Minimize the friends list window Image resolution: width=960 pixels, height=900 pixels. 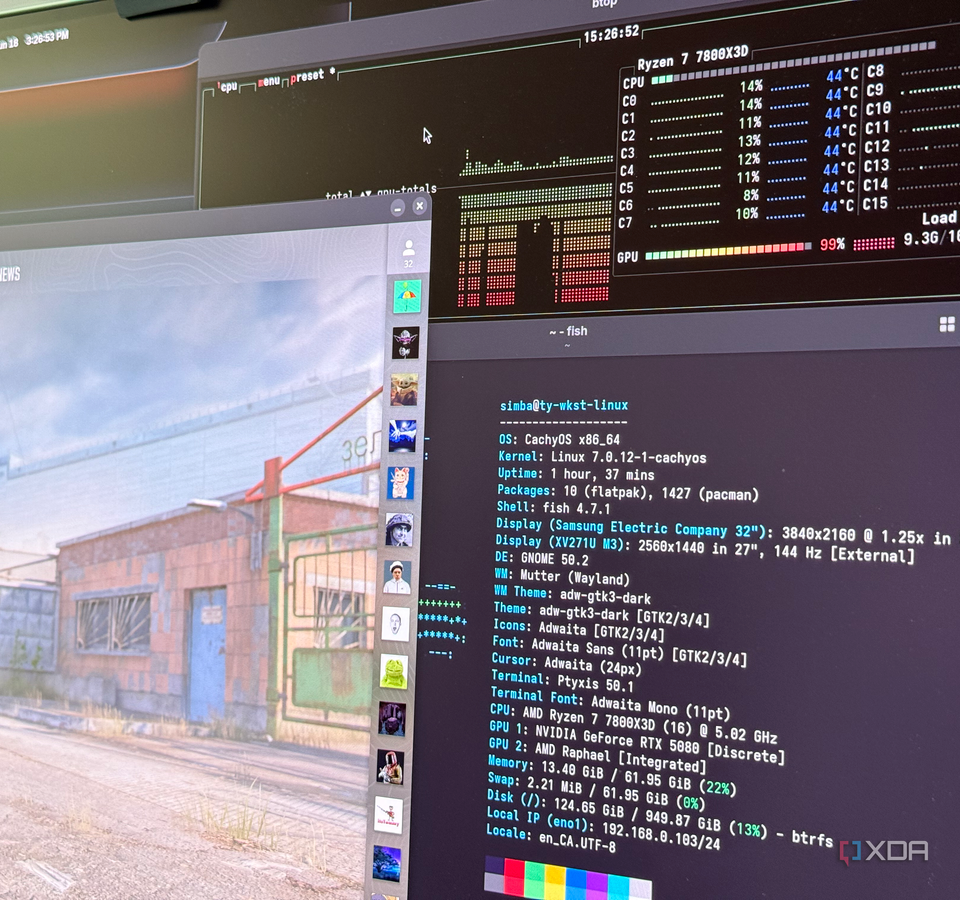pos(398,208)
